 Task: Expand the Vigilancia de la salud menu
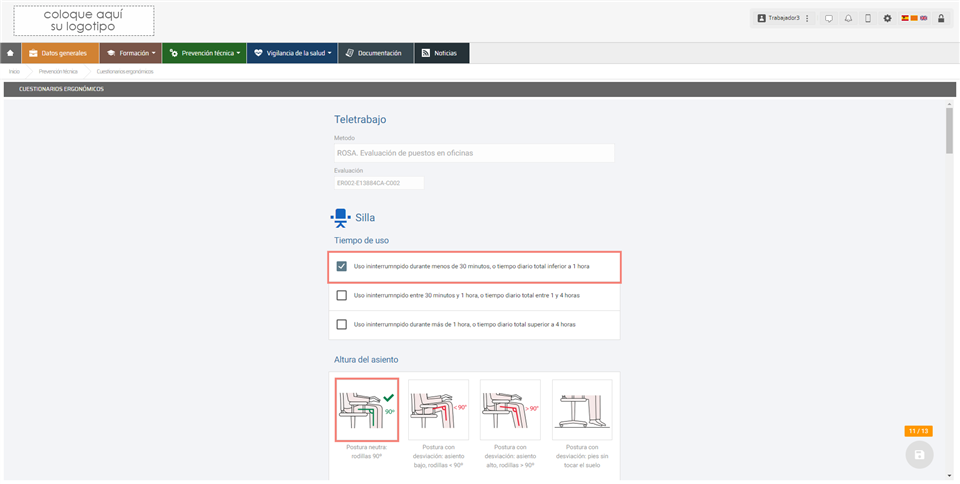292,53
